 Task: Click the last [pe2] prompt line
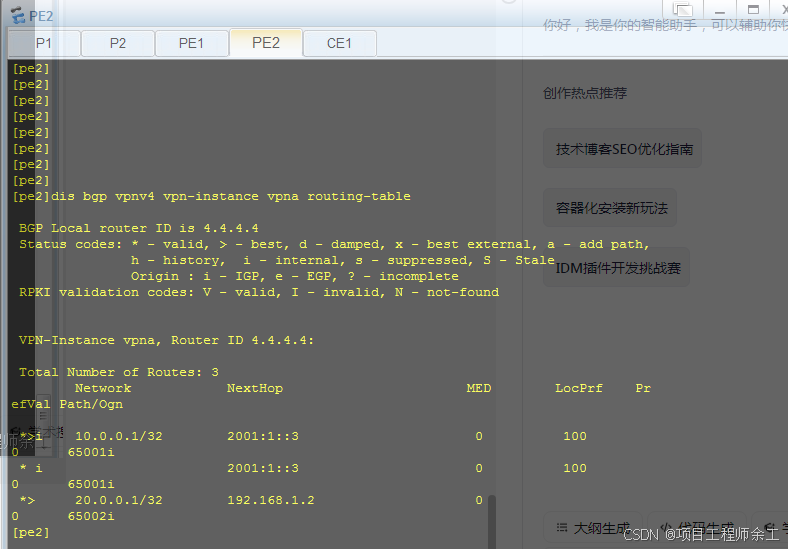(31, 532)
